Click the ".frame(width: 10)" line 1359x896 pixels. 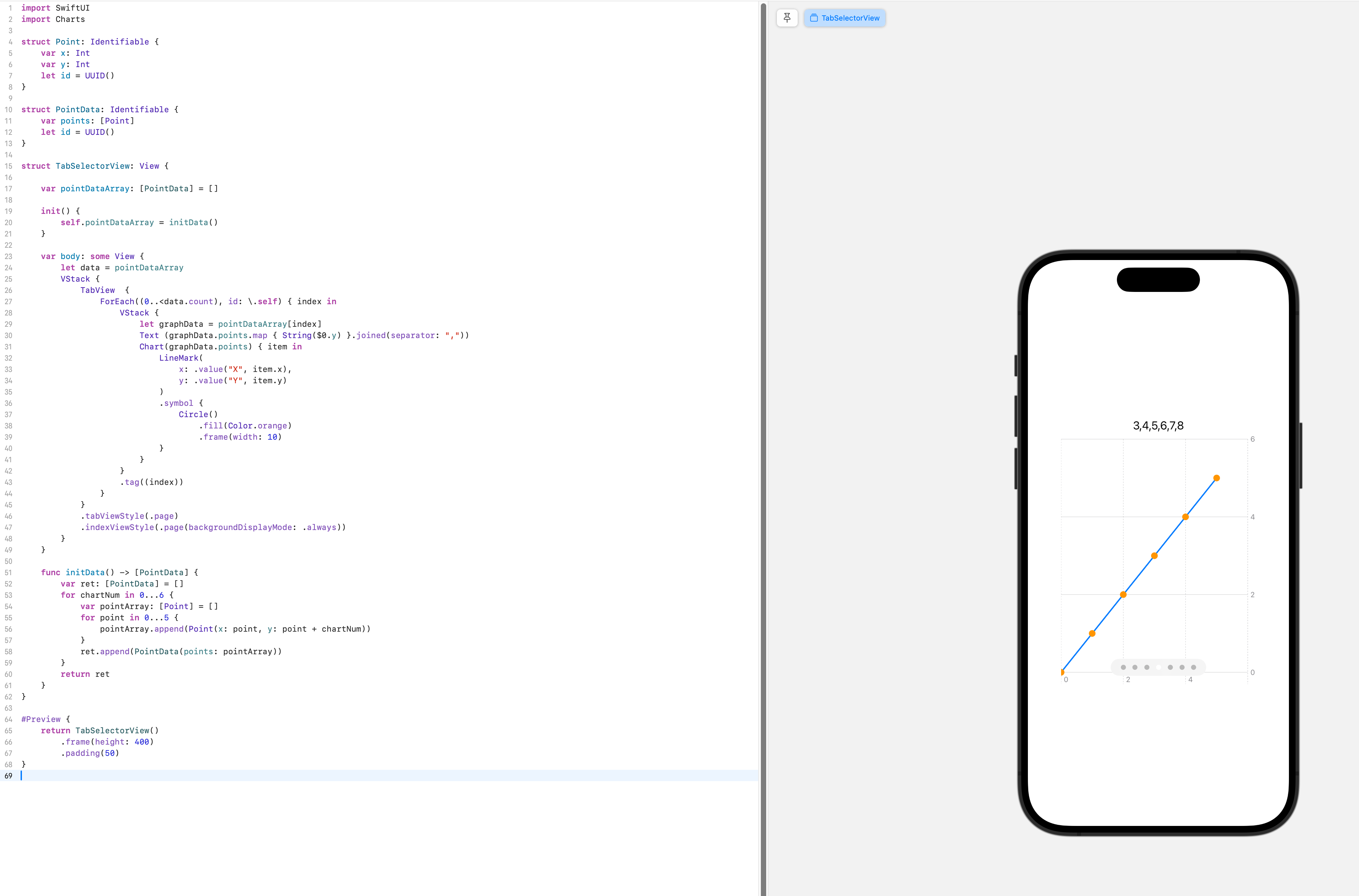(x=240, y=437)
